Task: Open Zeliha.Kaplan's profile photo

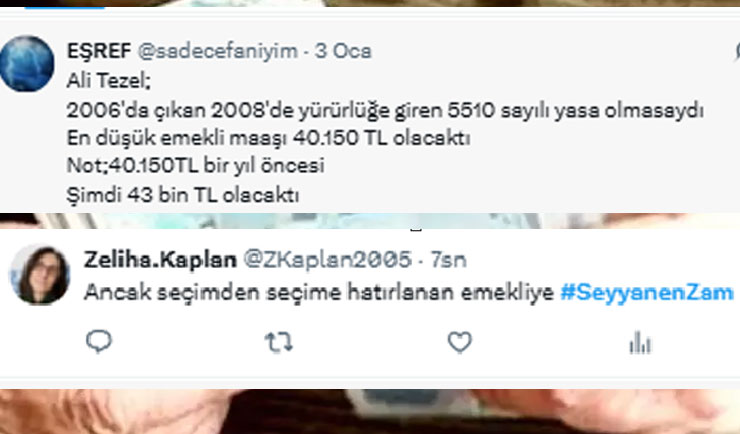Action: (x=40, y=275)
